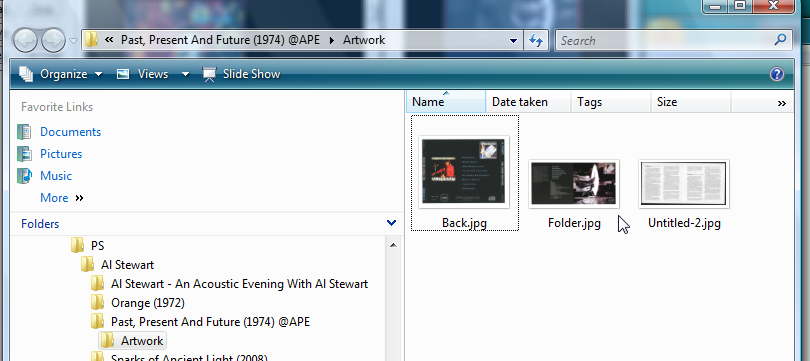Viewport: 810px width, 361px height.
Task: Select the Untitled-2.jpg thumbnail
Action: tap(684, 184)
